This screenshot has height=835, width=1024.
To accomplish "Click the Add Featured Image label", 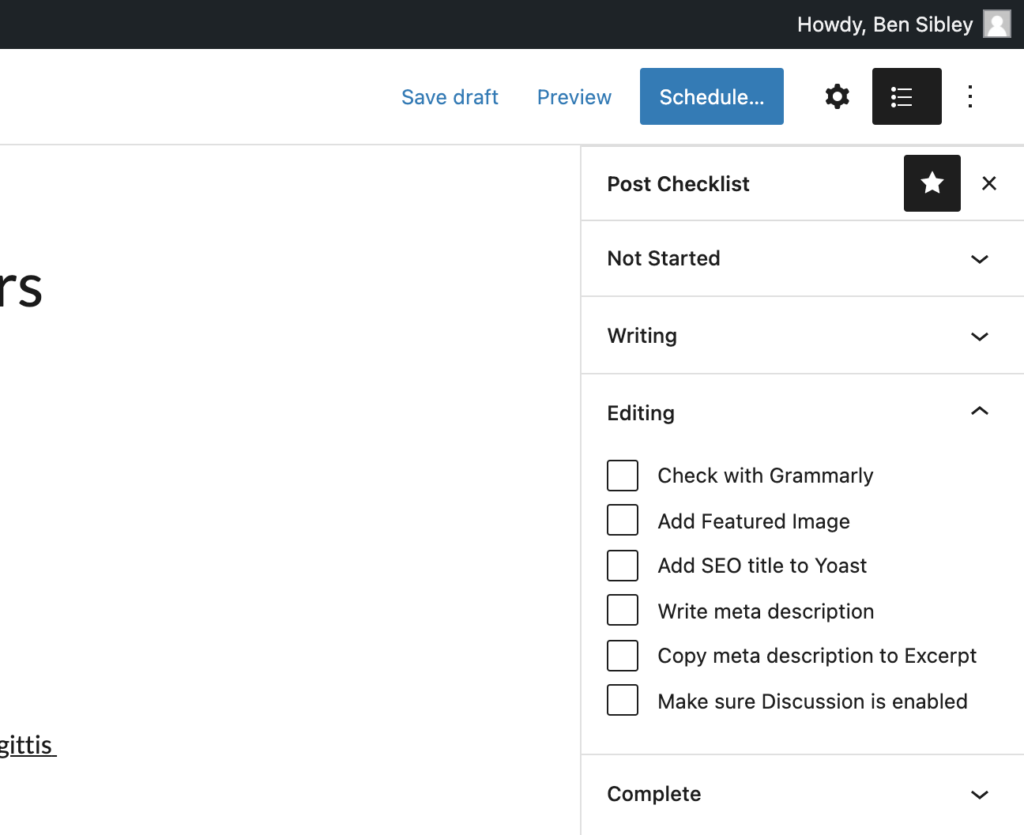I will [754, 521].
